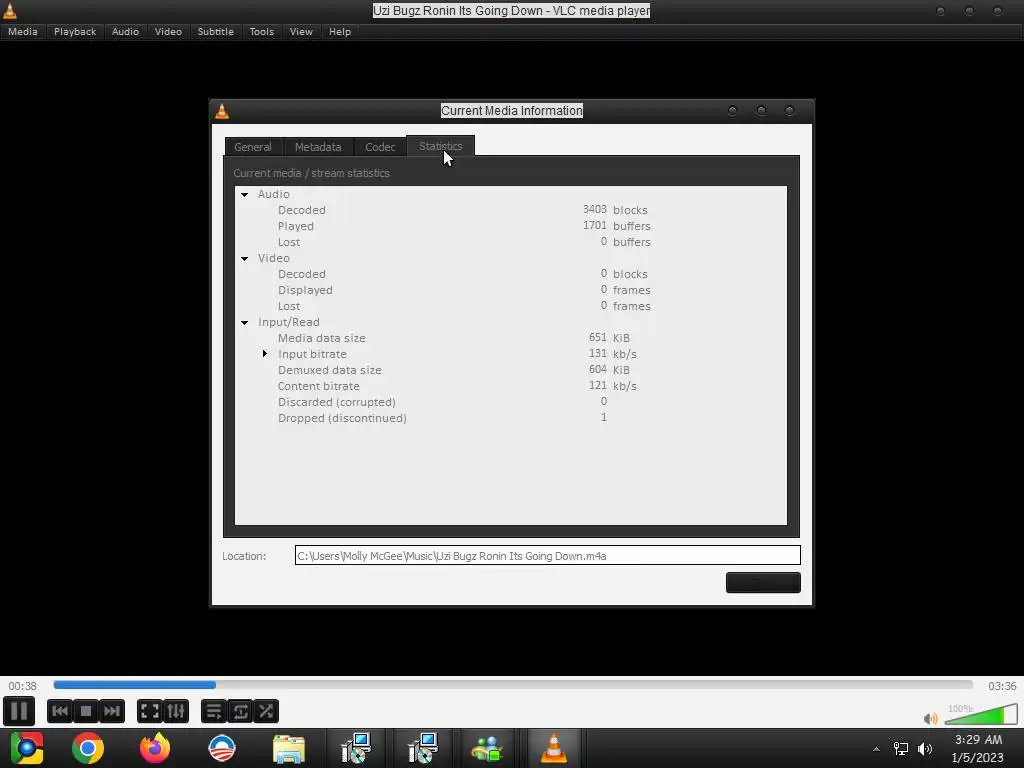Viewport: 1024px width, 768px height.
Task: Open Google Chrome from taskbar
Action: [x=88, y=748]
